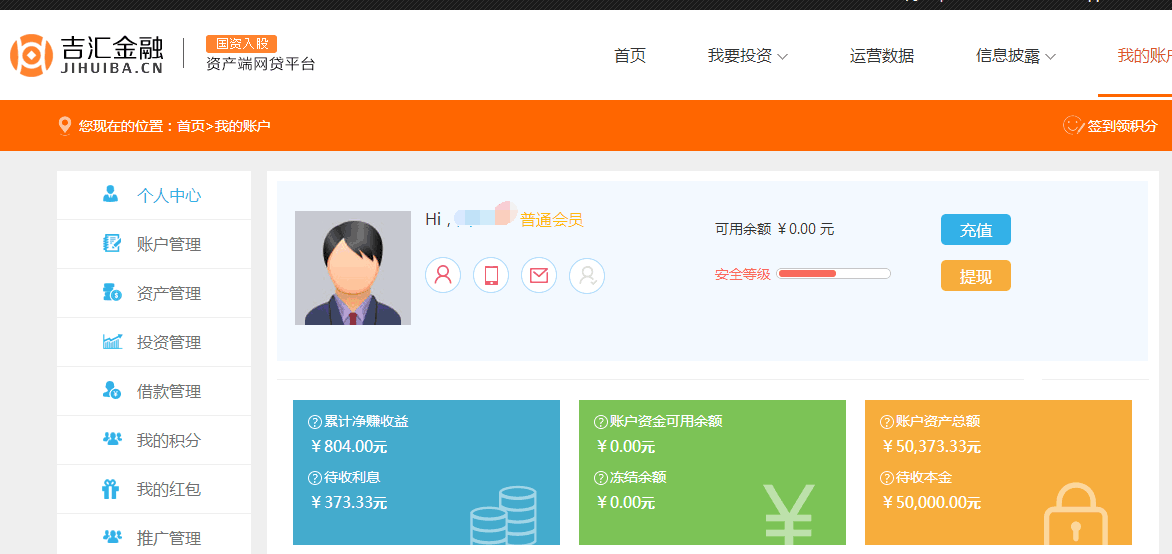Click the user verification icon under the greeting
The image size is (1172, 554).
point(443,275)
